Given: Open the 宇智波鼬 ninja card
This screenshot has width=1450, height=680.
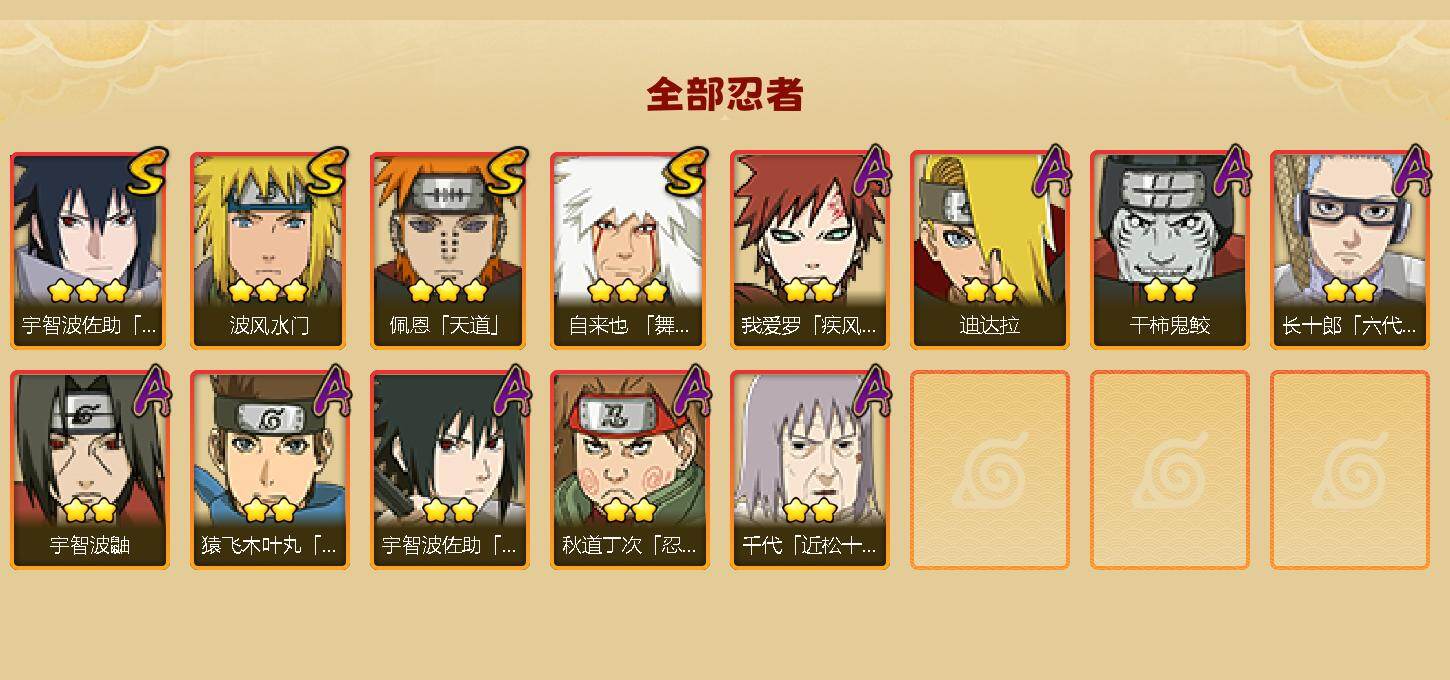Looking at the screenshot, I should 90,470.
